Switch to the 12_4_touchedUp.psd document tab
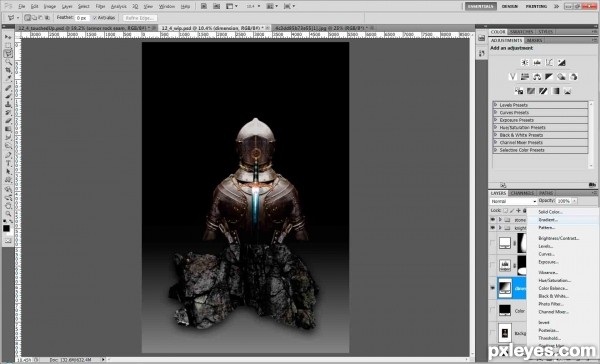The width and height of the screenshot is (600, 364). [86, 28]
